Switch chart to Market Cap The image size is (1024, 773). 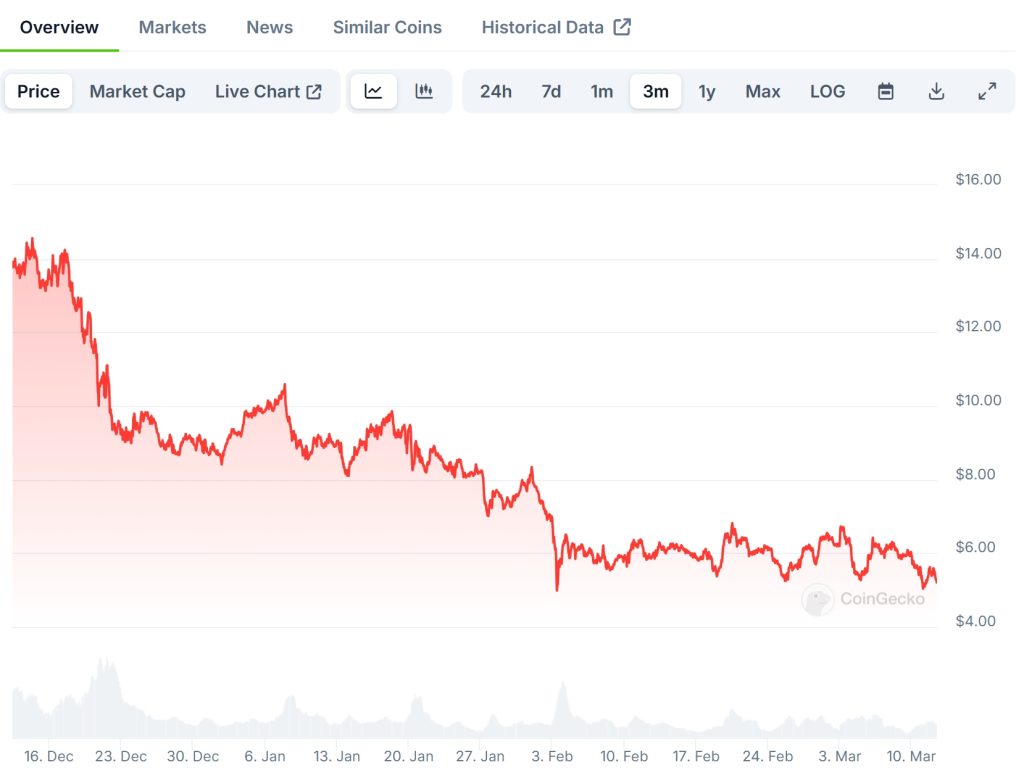point(137,91)
